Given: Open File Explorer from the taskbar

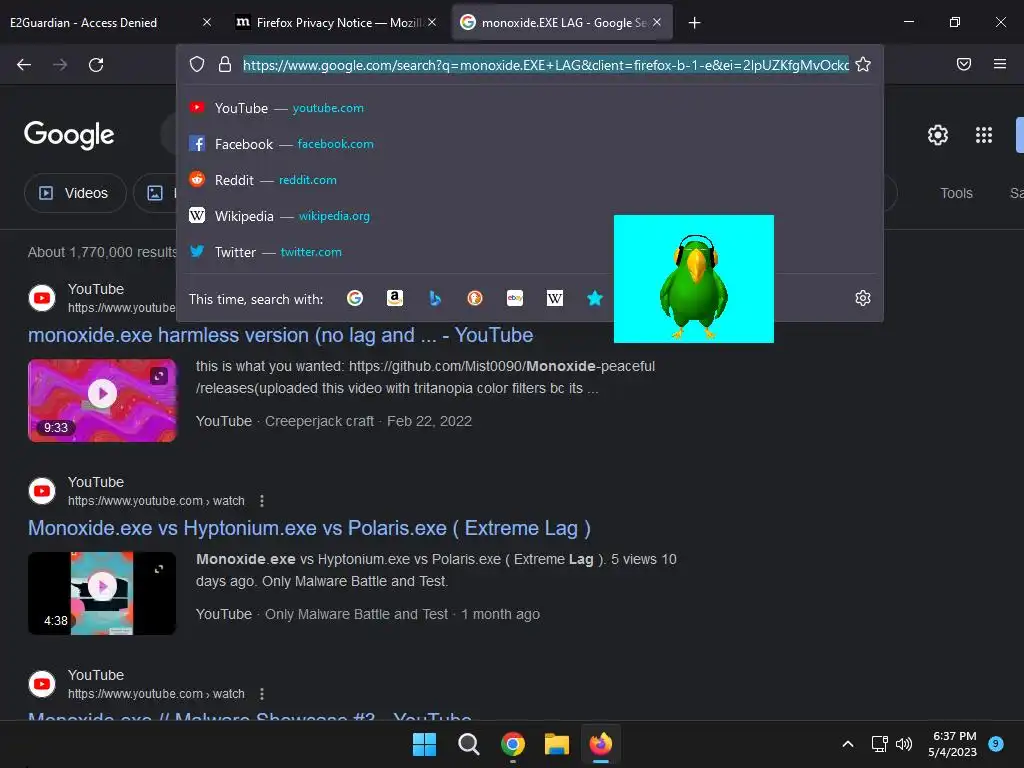Looking at the screenshot, I should pyautogui.click(x=557, y=744).
